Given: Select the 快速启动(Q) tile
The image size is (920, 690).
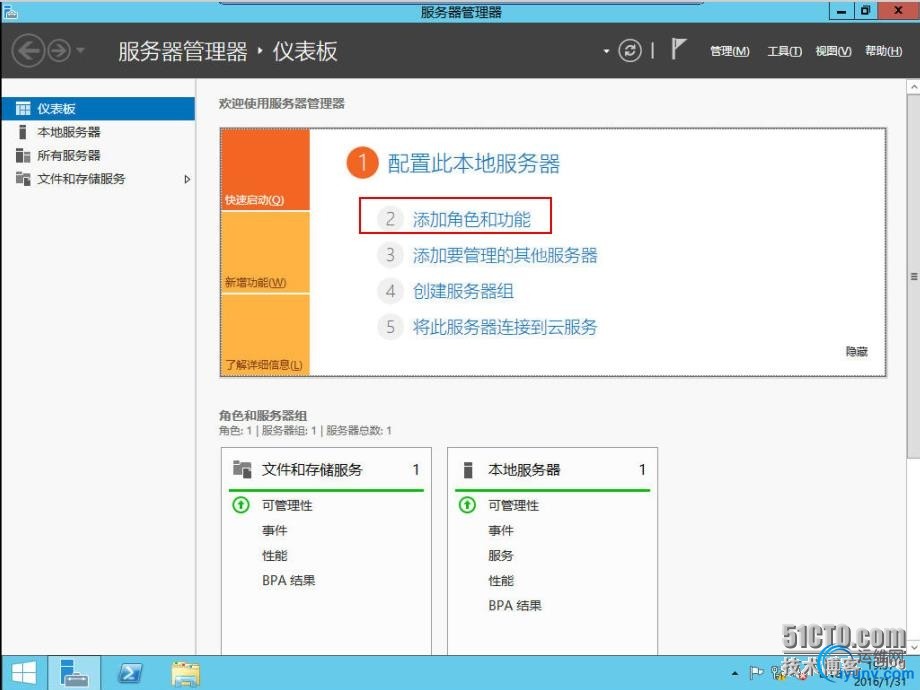Looking at the screenshot, I should [x=265, y=170].
